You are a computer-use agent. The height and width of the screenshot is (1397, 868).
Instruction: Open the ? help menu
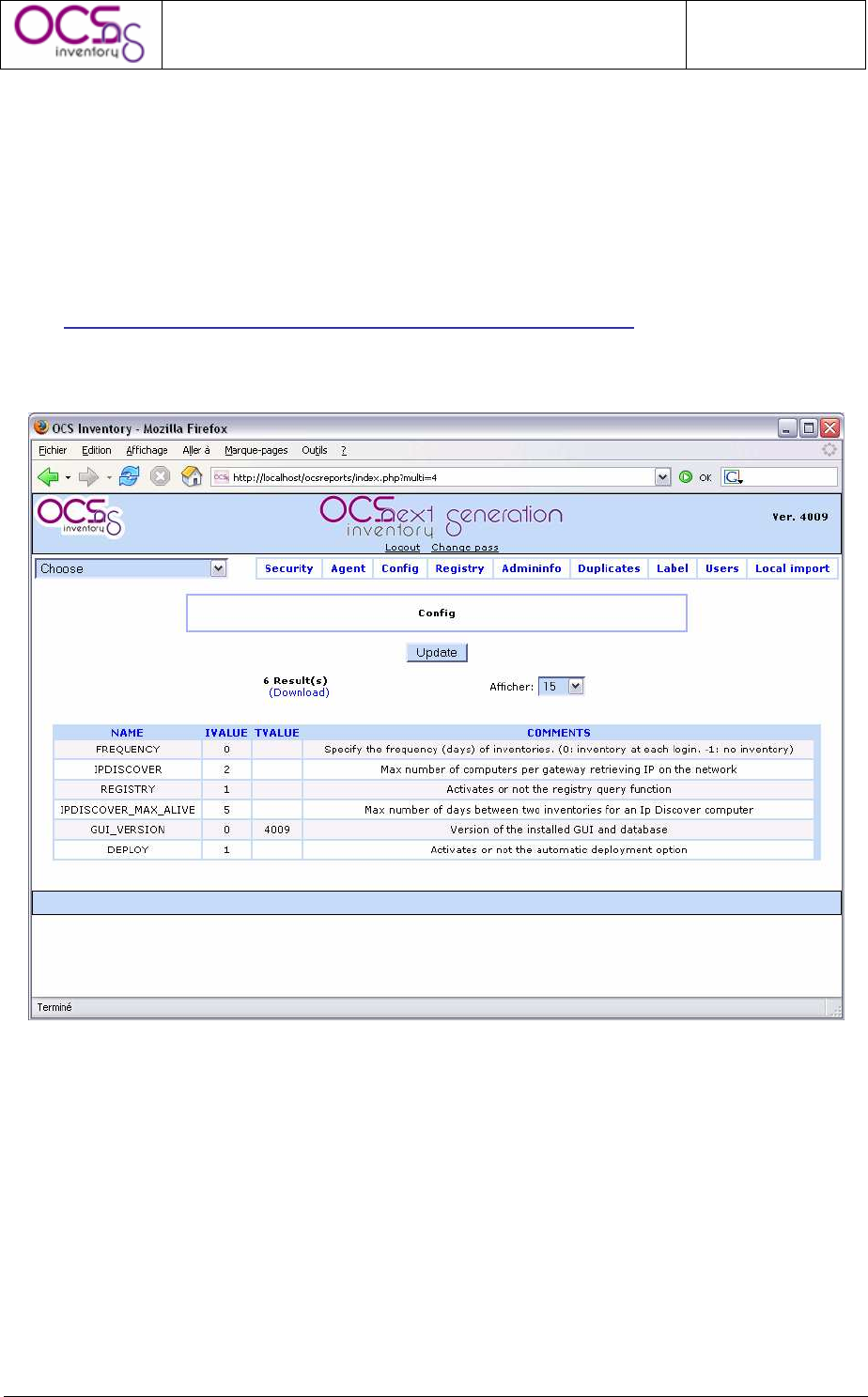tap(344, 451)
